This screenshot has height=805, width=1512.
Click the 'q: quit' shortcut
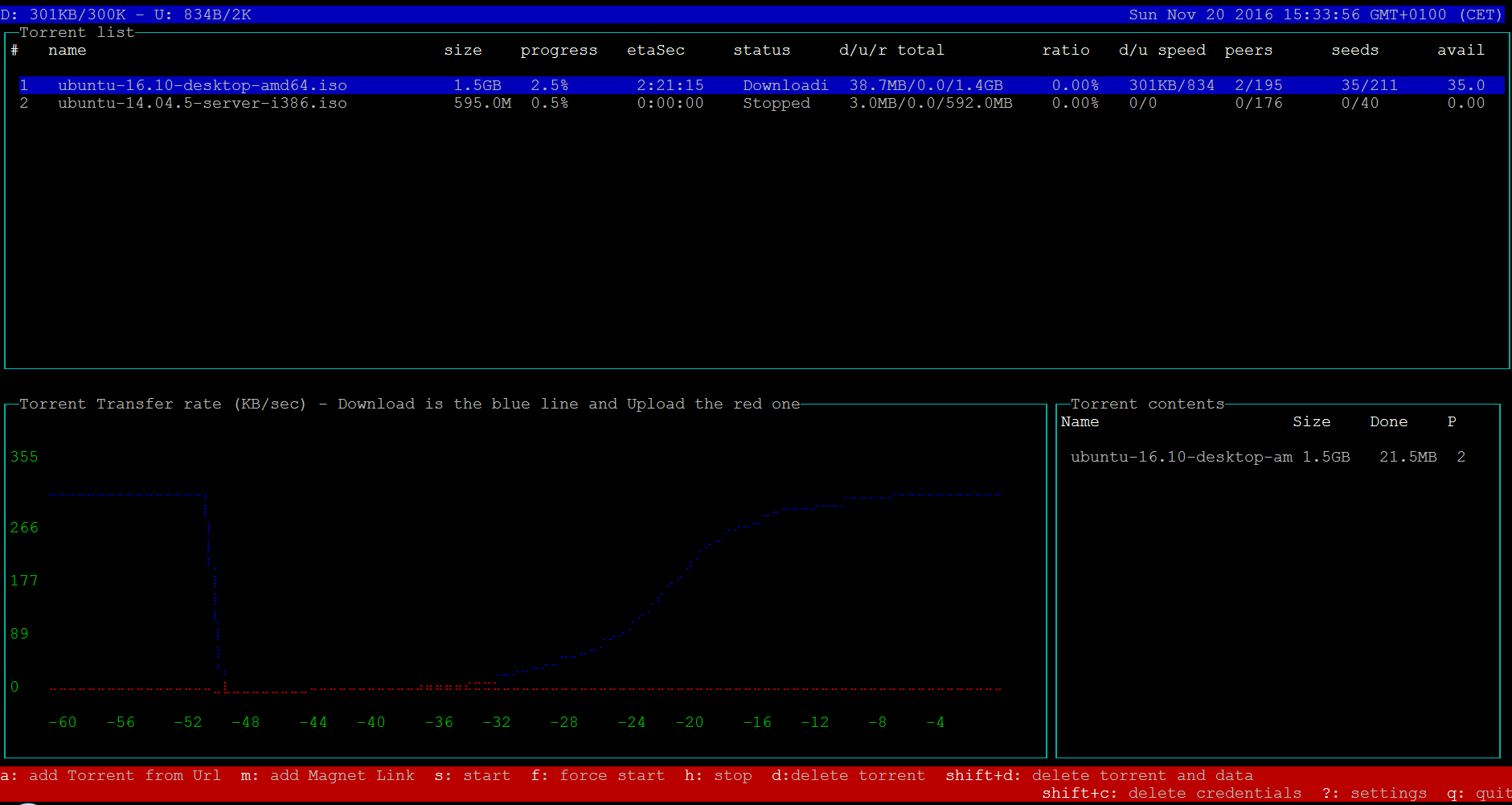tap(1479, 793)
